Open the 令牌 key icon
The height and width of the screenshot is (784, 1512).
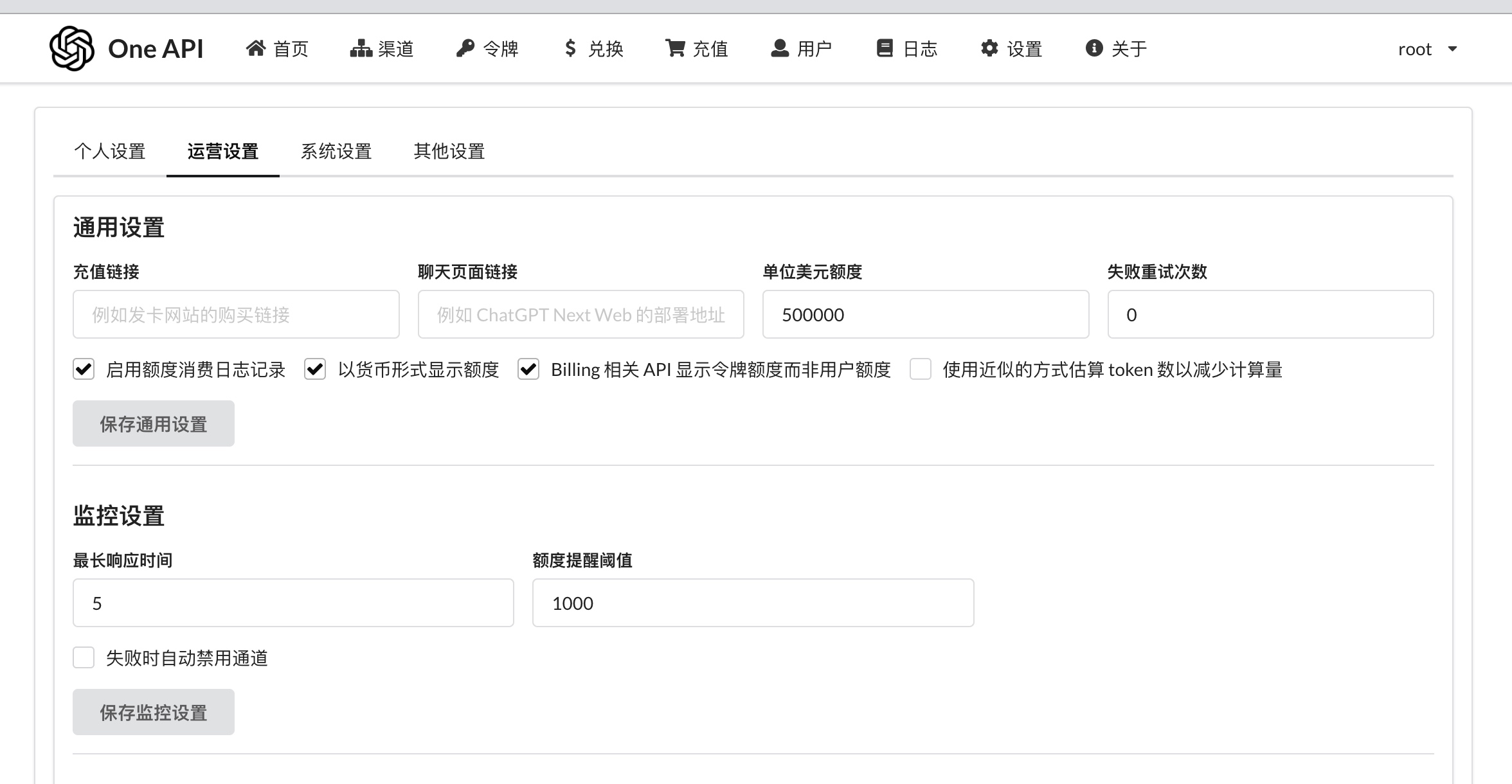coord(465,48)
